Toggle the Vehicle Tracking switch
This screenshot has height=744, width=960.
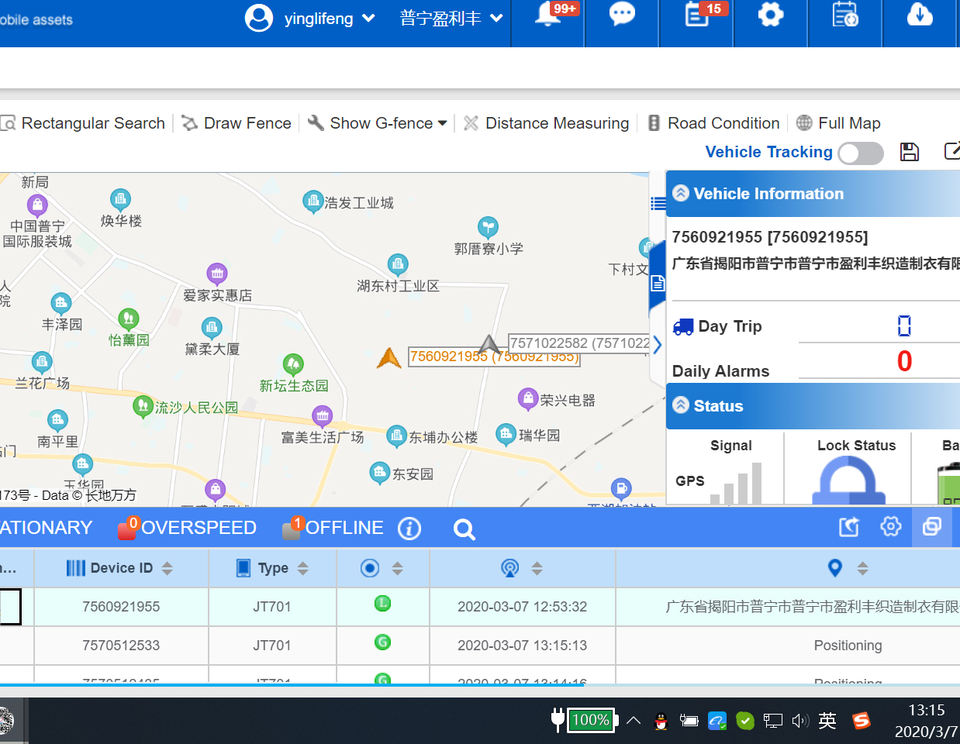(860, 153)
